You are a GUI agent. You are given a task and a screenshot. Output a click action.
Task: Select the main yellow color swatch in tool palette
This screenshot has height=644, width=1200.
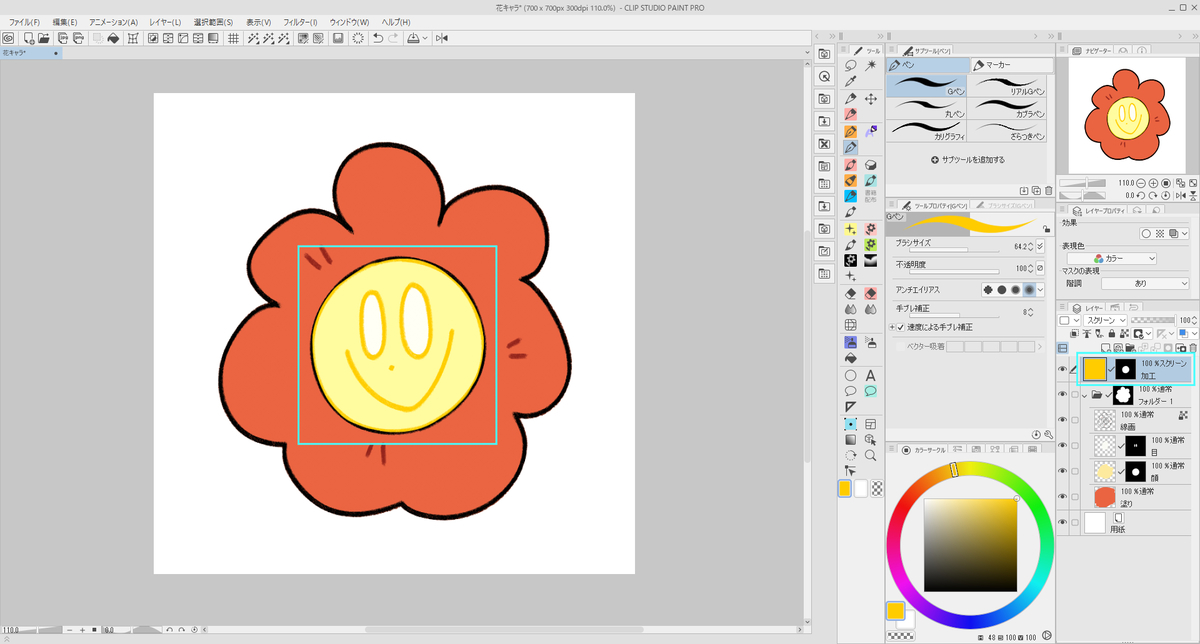tap(846, 489)
